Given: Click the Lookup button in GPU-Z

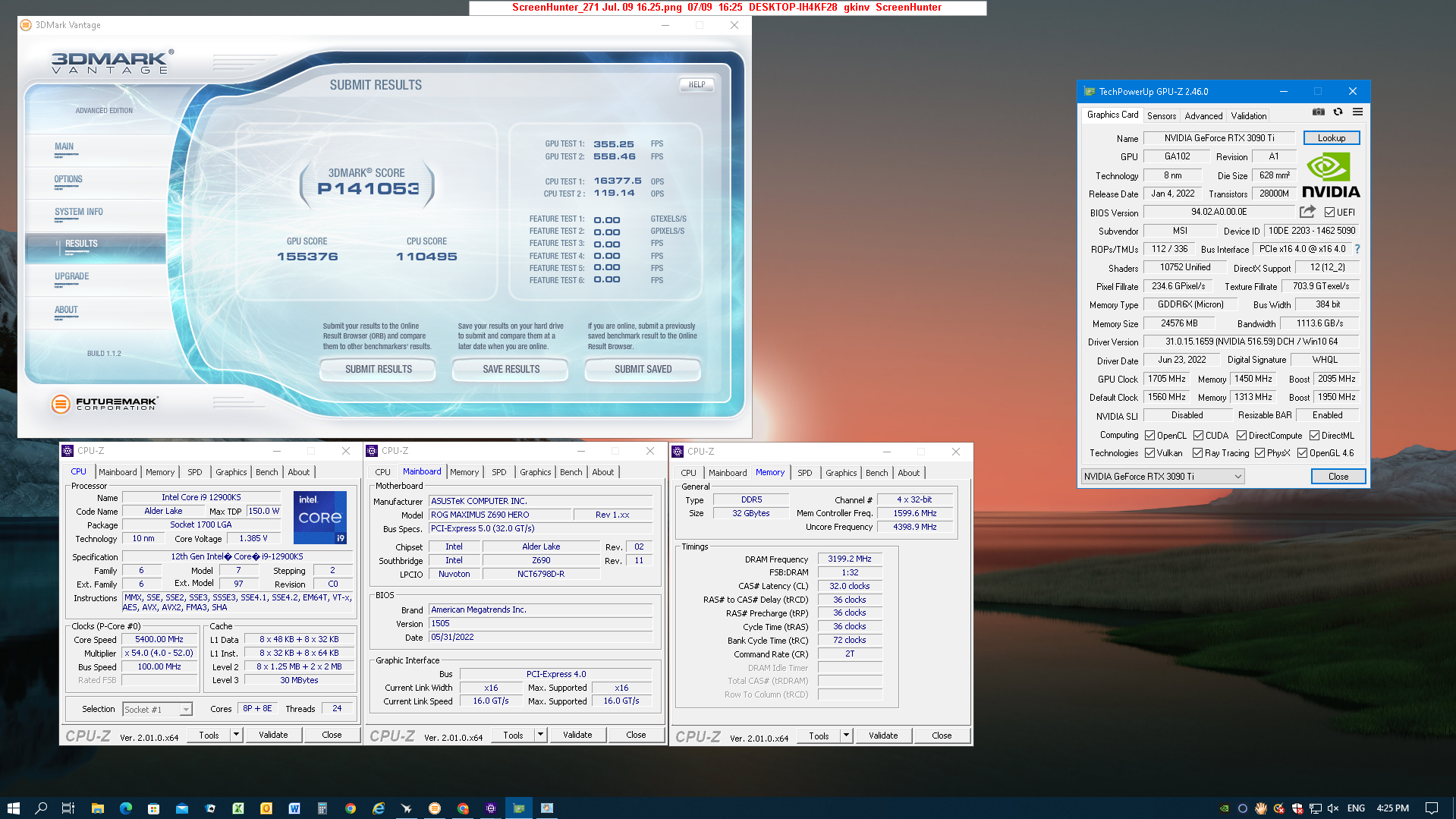Looking at the screenshot, I should [x=1331, y=138].
